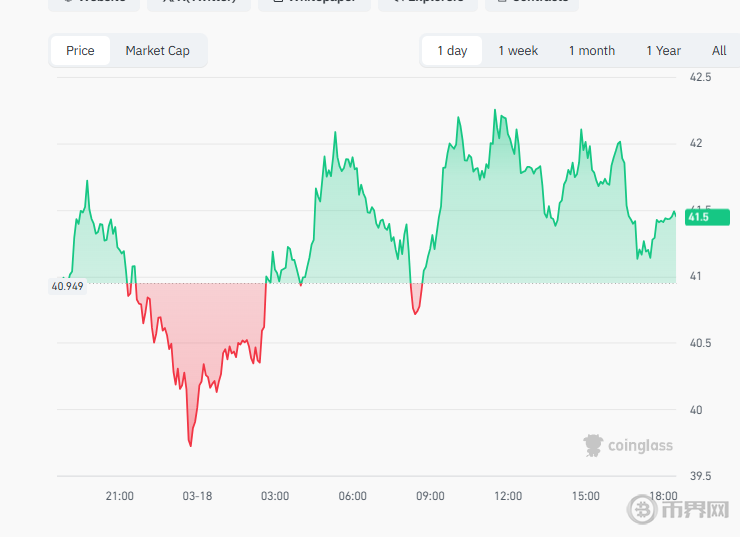Click the 41 y-axis label
This screenshot has width=740, height=537.
(x=696, y=276)
